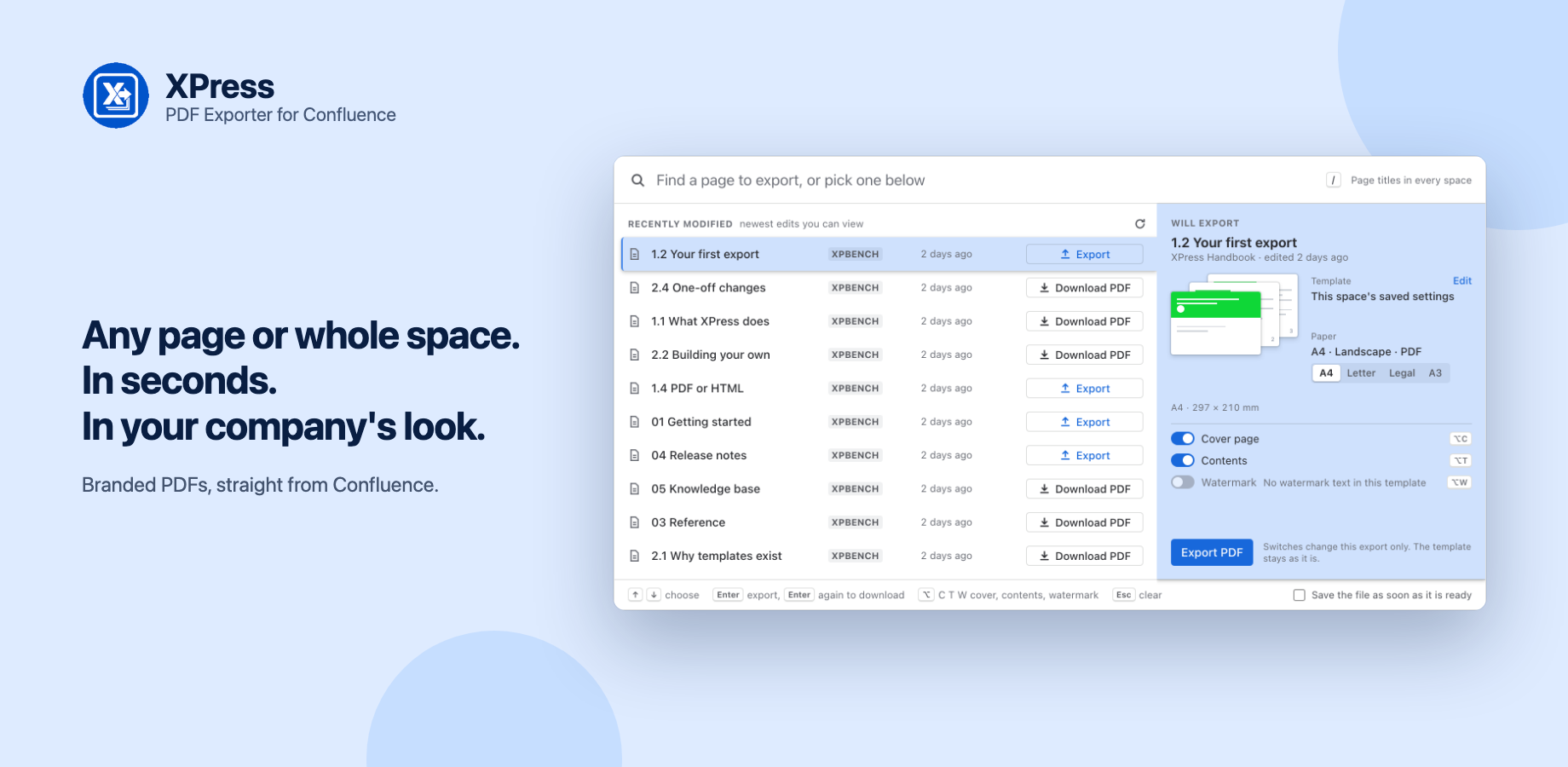
Task: Click the search magnifier icon
Action: [x=637, y=181]
